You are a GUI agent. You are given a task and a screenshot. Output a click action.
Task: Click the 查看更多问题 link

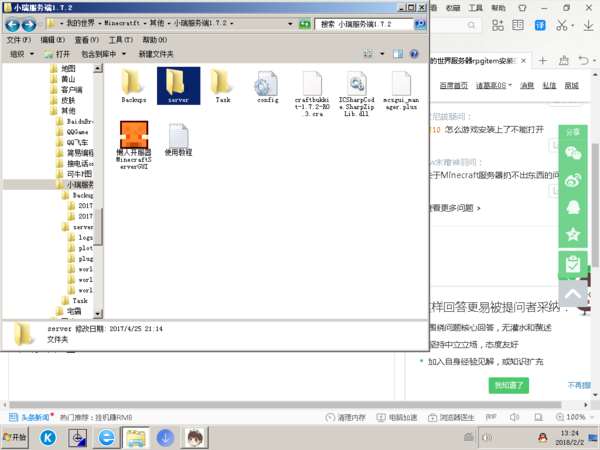[x=455, y=208]
